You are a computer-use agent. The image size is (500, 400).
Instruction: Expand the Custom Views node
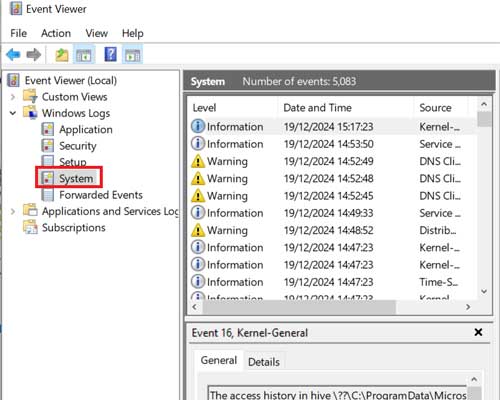coord(13,97)
